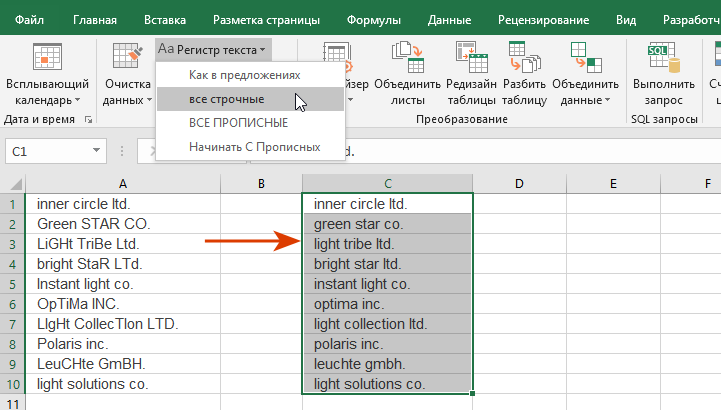Select column A header
Viewport: 721px width, 410px height.
click(123, 184)
